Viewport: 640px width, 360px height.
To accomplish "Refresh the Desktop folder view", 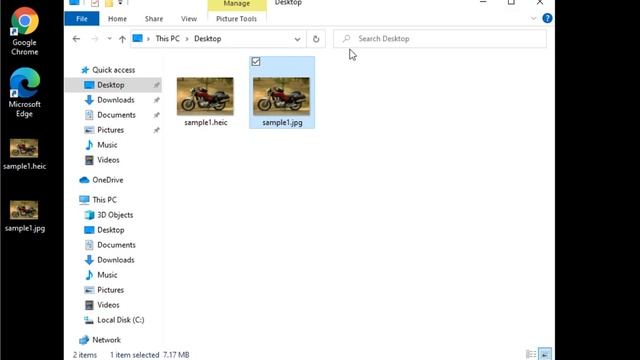I will click(316, 39).
